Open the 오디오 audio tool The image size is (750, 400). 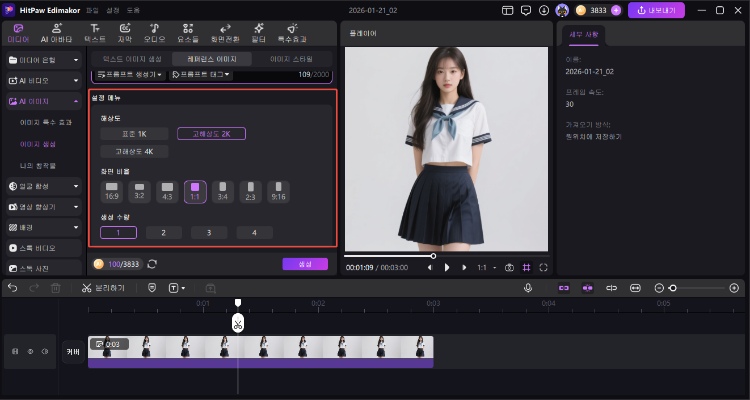(x=154, y=33)
